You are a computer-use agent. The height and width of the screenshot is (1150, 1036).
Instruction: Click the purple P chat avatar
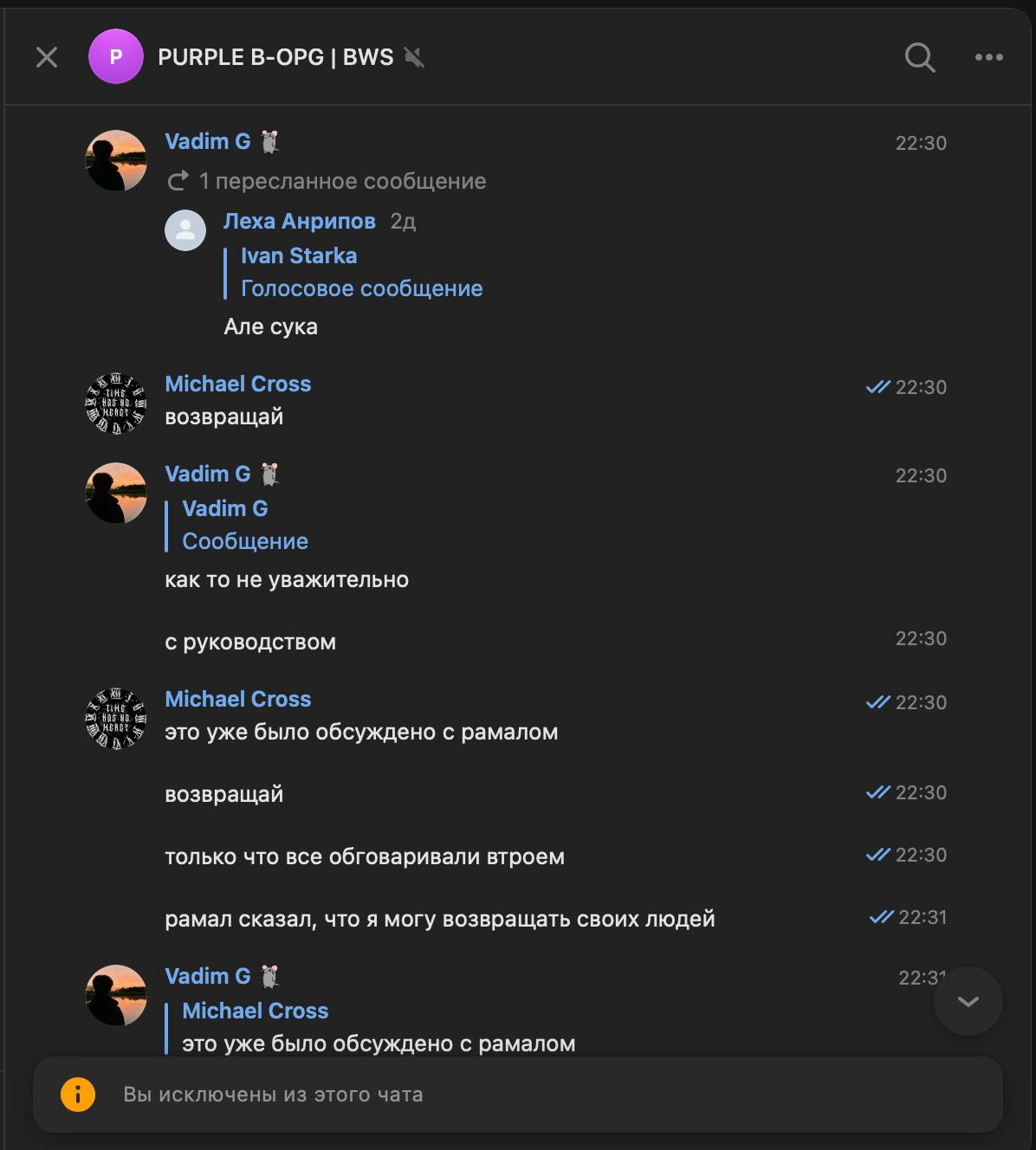tap(116, 57)
